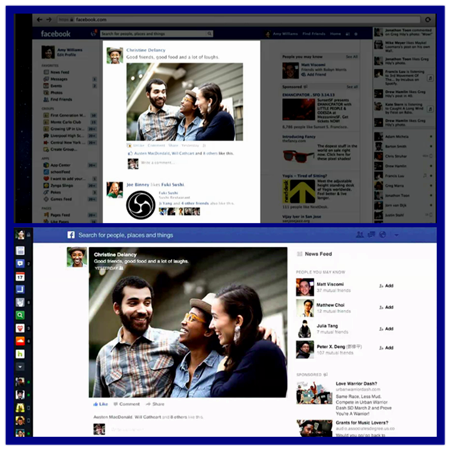
Task: Open friend requests icon in new top bar
Action: pyautogui.click(x=360, y=235)
